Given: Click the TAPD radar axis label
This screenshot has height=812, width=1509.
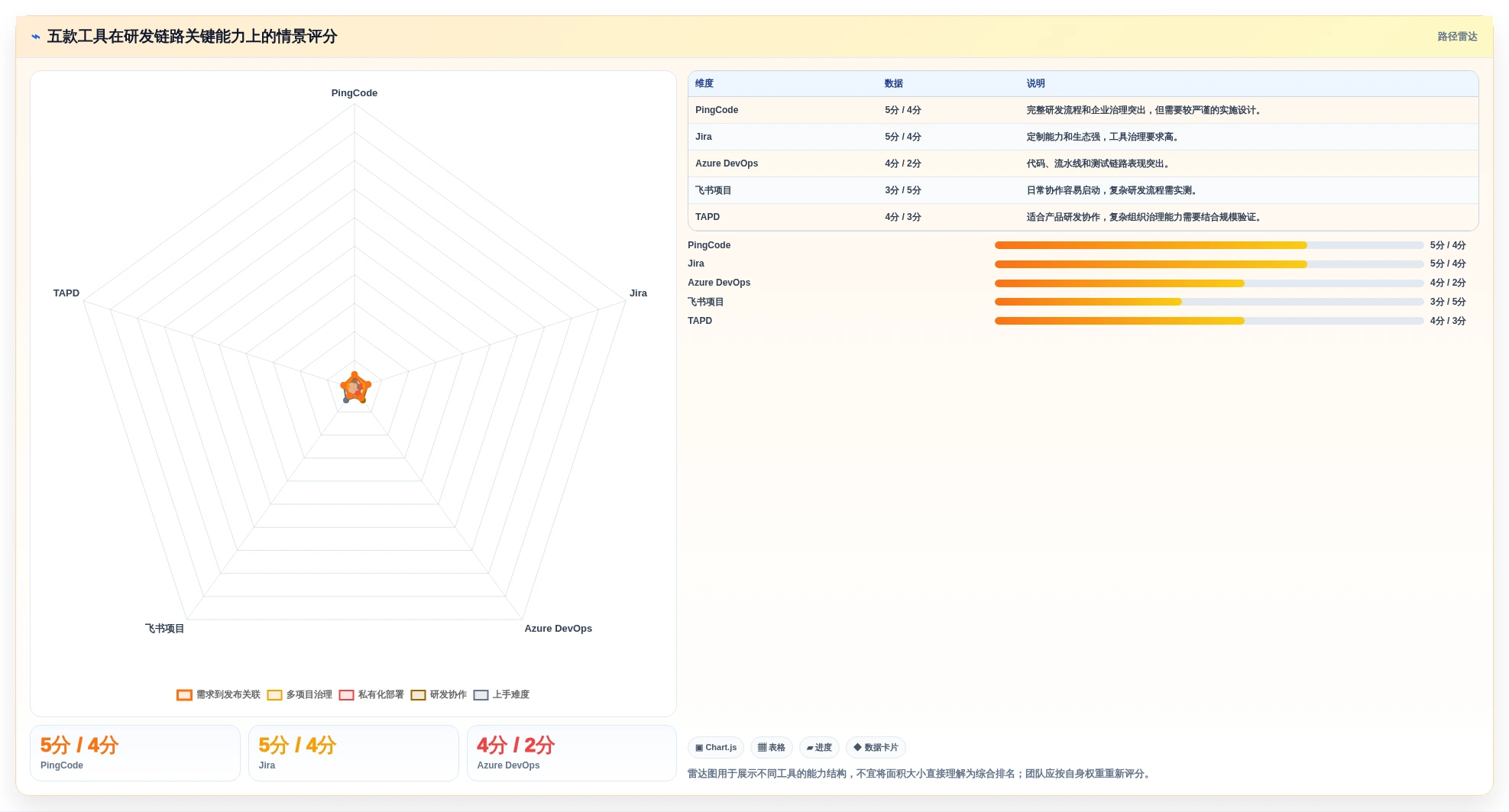Looking at the screenshot, I should (66, 293).
